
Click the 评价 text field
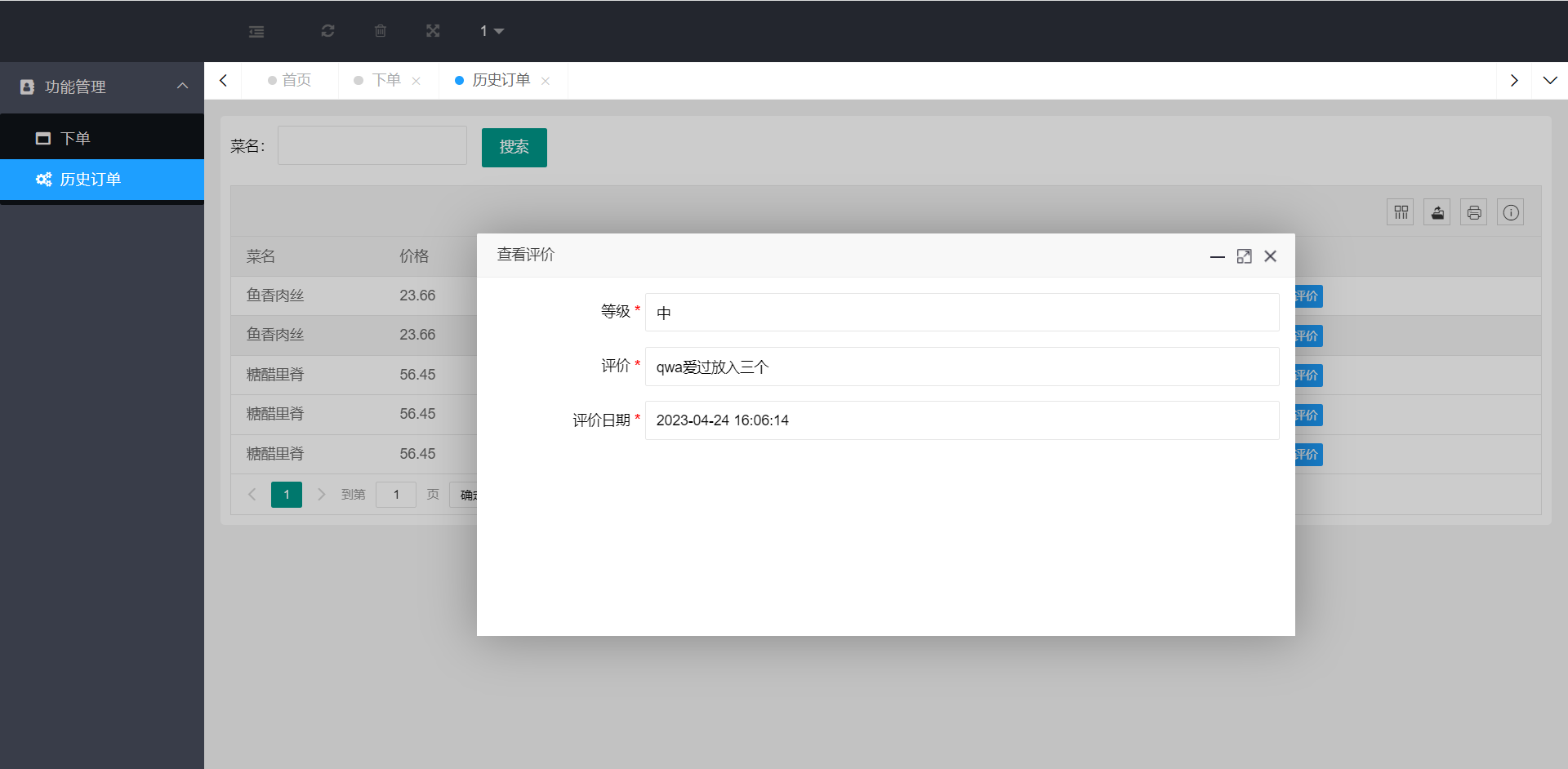(962, 367)
